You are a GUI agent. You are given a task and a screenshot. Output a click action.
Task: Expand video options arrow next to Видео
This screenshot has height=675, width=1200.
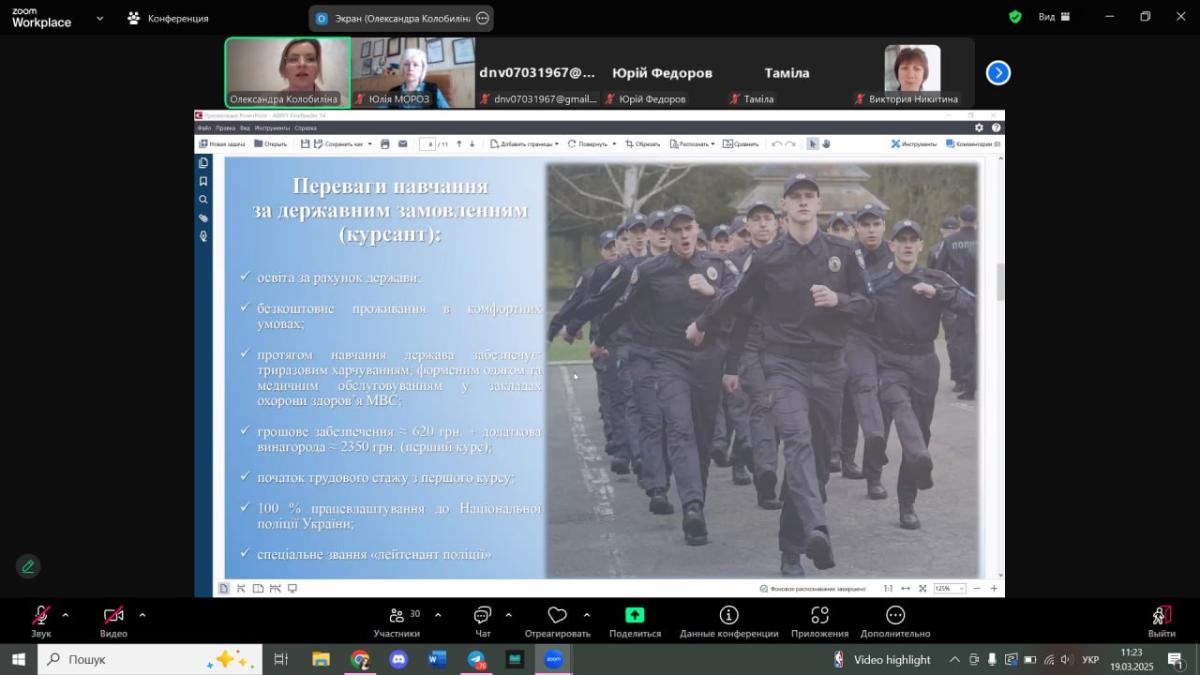[x=142, y=615]
